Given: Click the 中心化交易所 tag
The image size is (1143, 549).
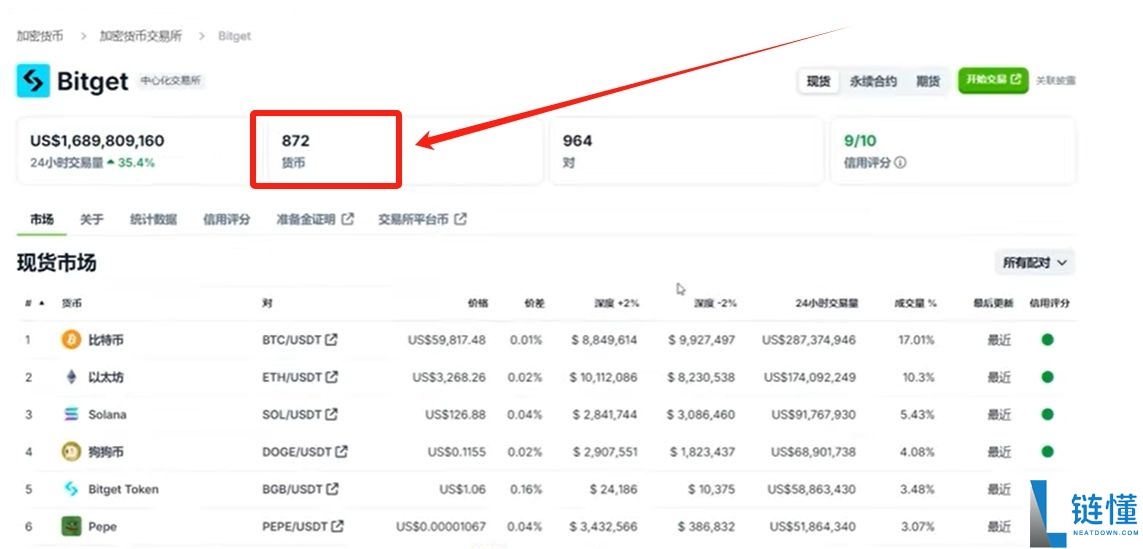Looking at the screenshot, I should 171,81.
